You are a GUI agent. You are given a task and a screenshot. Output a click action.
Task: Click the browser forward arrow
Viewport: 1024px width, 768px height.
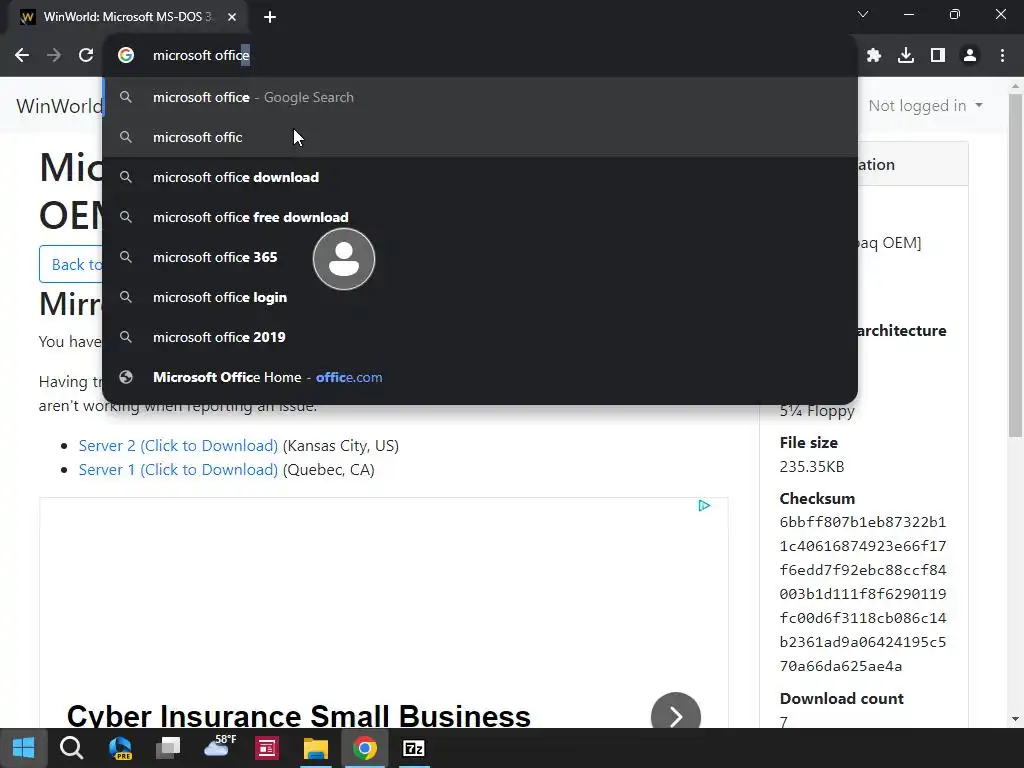pos(54,56)
